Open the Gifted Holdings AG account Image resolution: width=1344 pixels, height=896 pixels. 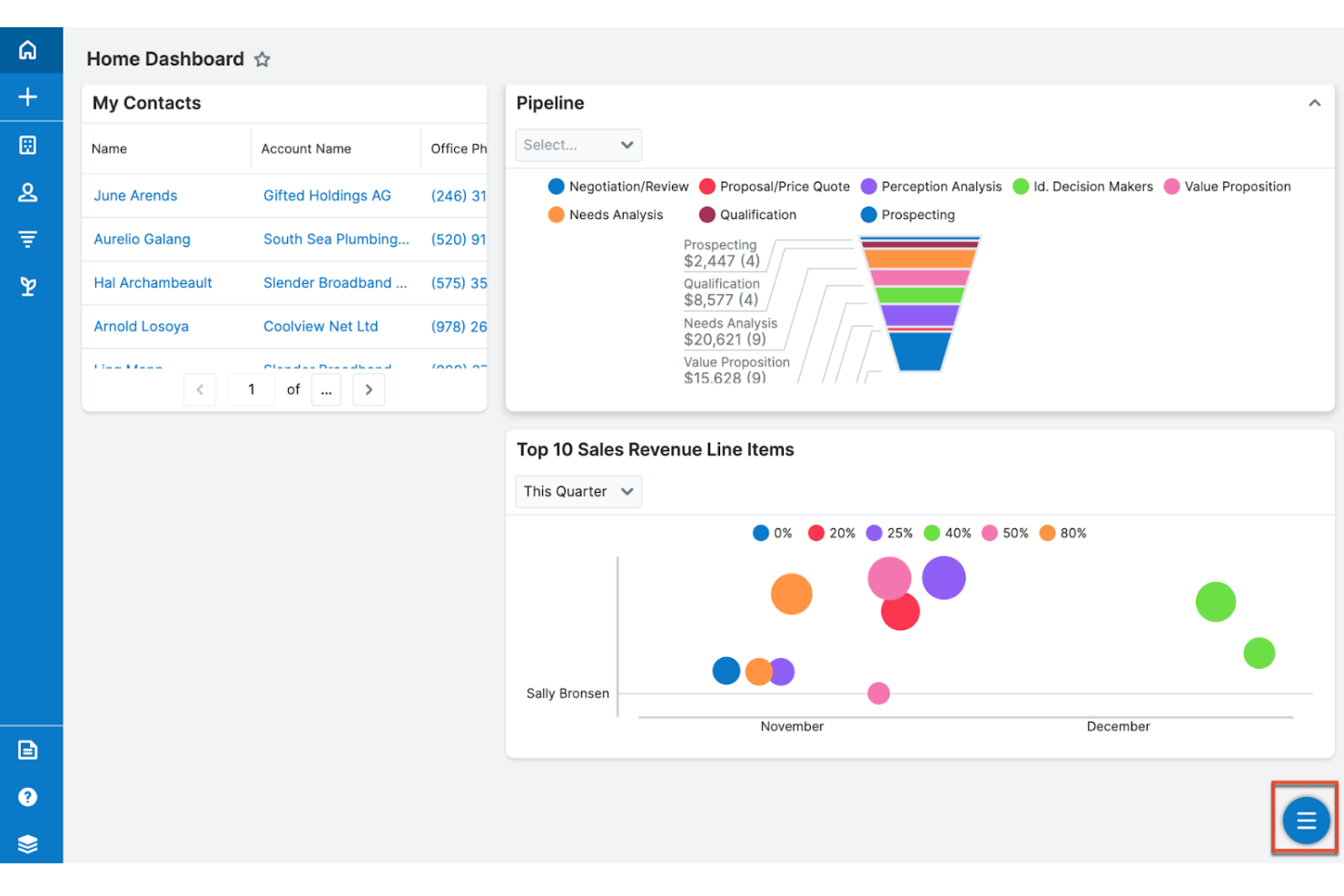tap(327, 195)
